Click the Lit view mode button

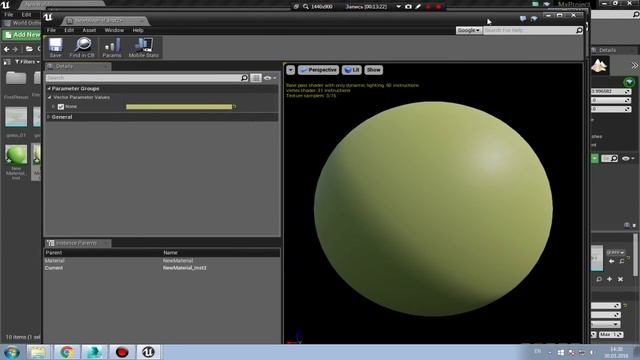pyautogui.click(x=352, y=70)
